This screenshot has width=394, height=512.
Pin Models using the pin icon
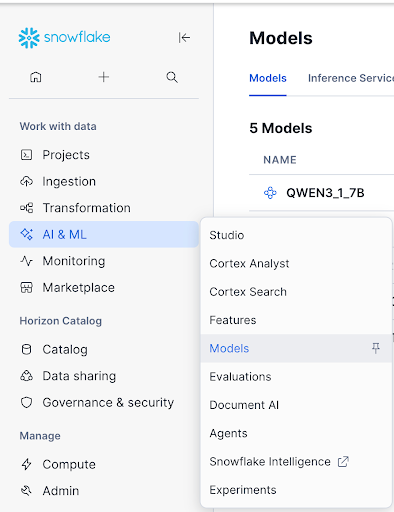tap(376, 348)
